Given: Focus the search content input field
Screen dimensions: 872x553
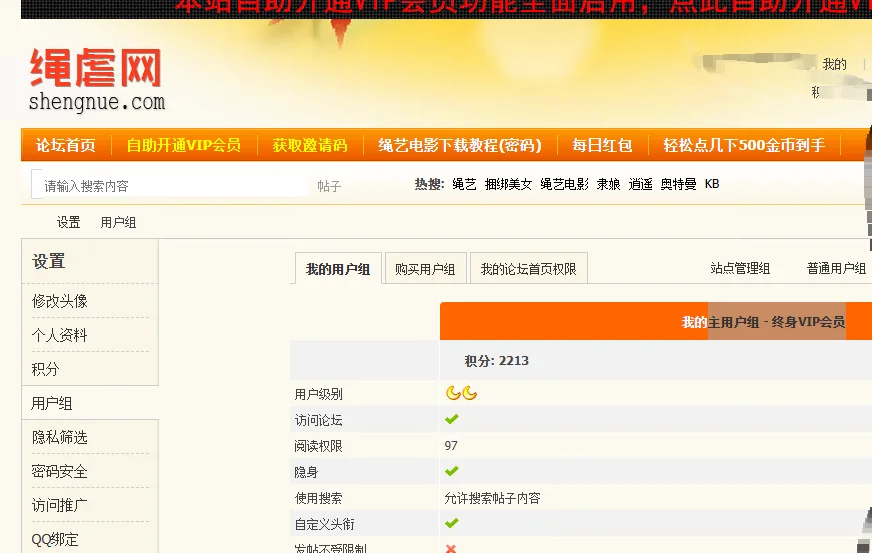Looking at the screenshot, I should [170, 185].
